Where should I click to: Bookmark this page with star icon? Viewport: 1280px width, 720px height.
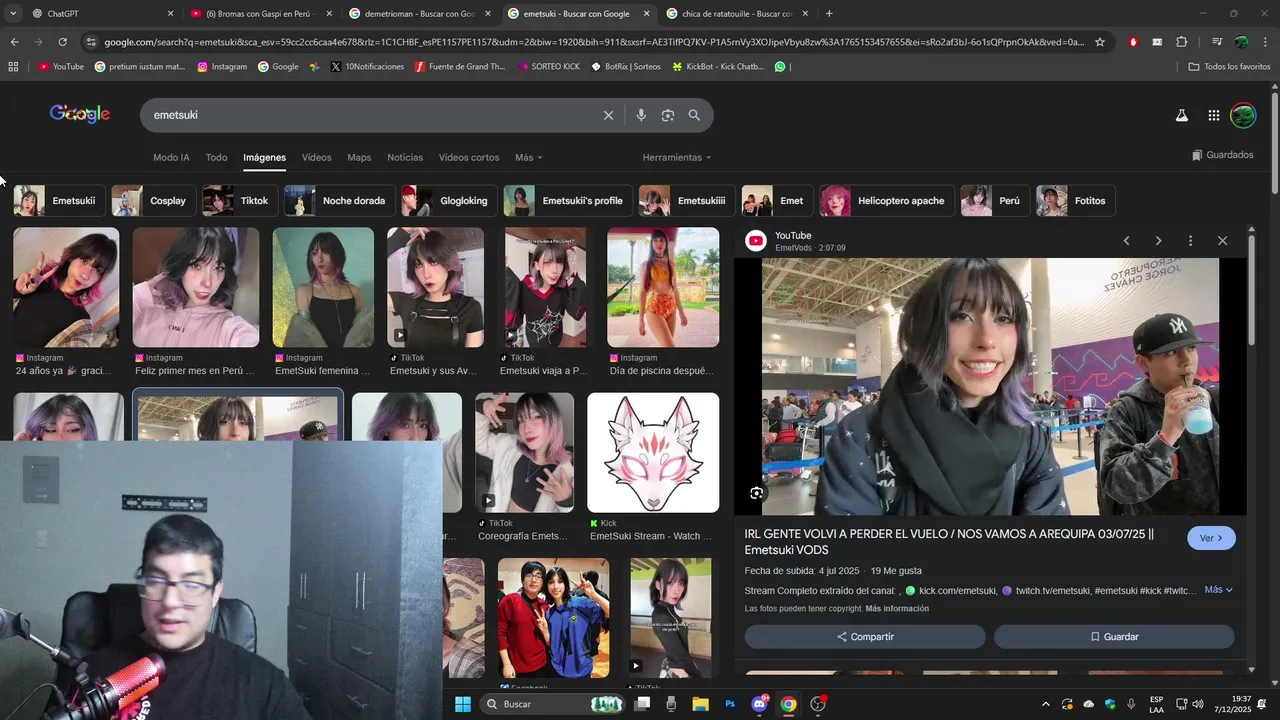point(1100,42)
